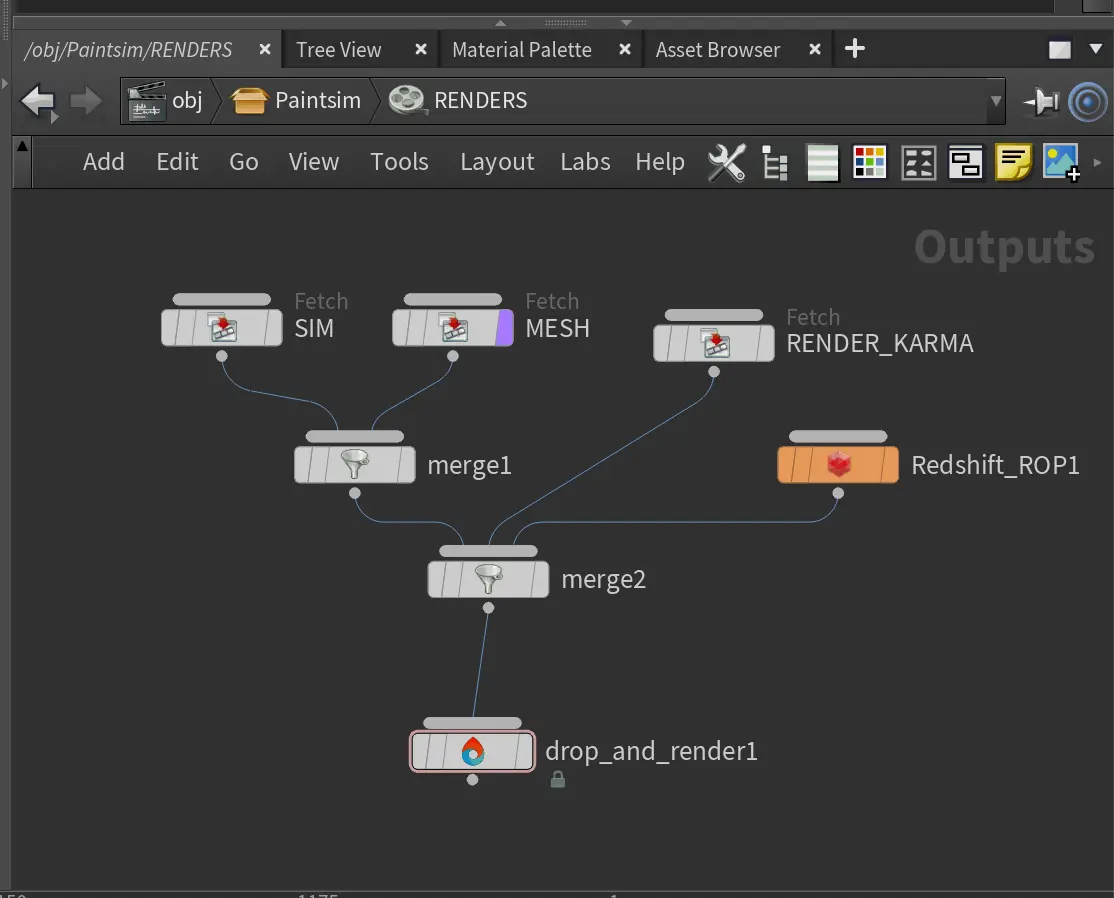
Task: Switch to striped list mode icon
Action: point(822,163)
